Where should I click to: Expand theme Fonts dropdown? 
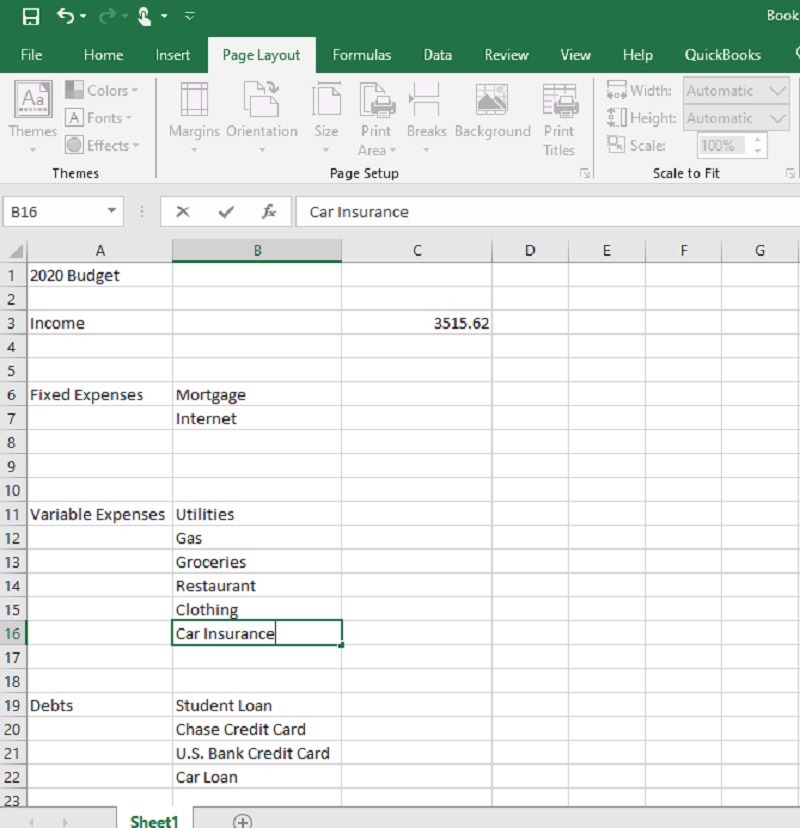coord(99,118)
